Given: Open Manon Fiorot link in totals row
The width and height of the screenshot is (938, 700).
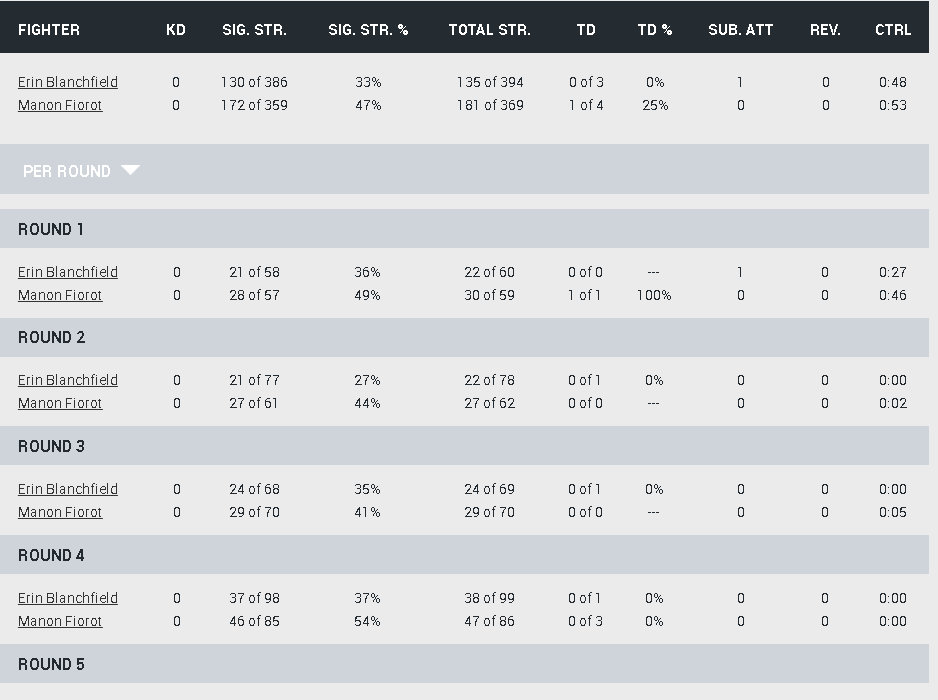Looking at the screenshot, I should tap(60, 105).
